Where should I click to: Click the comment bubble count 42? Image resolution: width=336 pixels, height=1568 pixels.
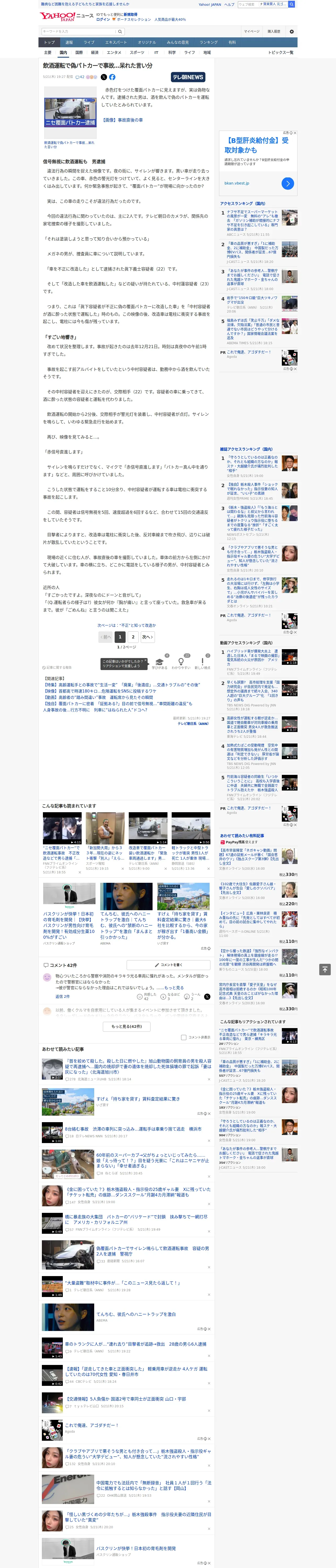tap(80, 77)
